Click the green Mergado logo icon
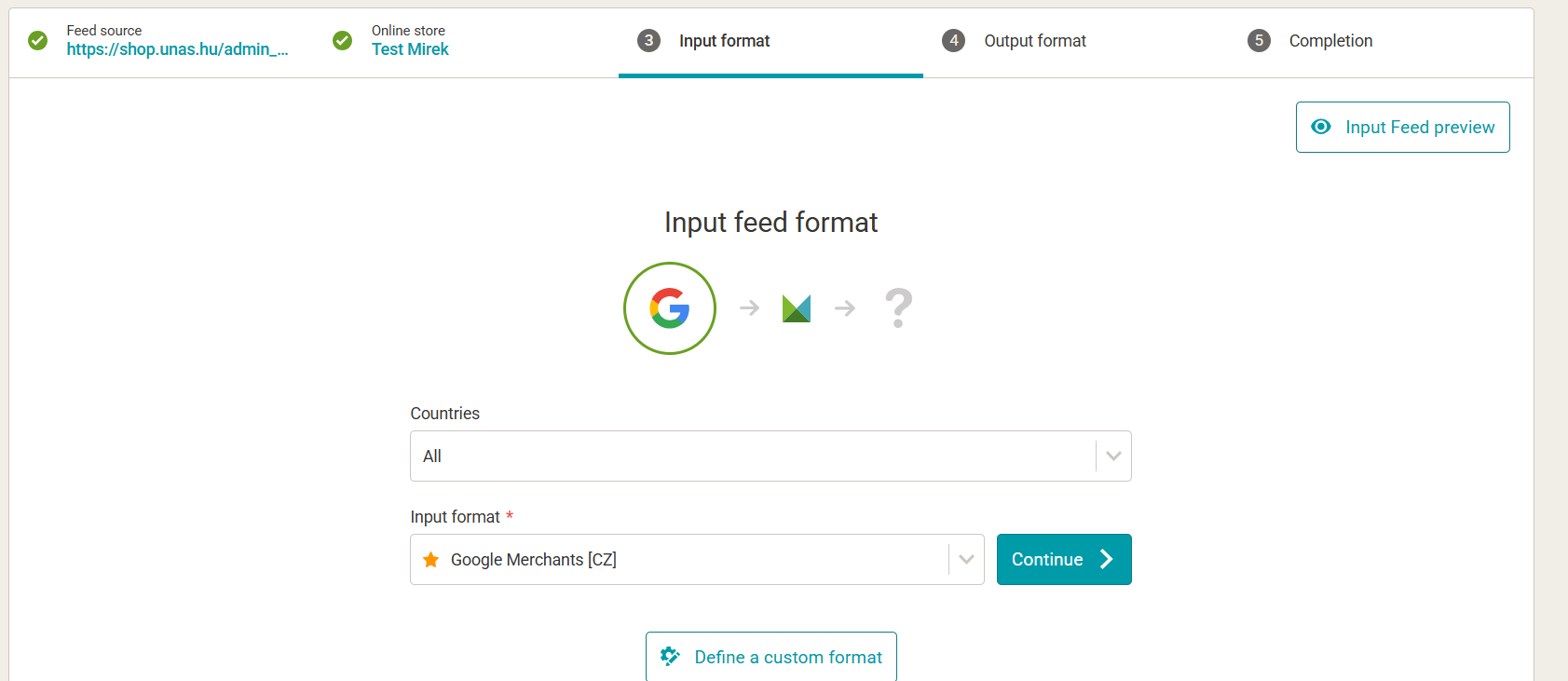Image resolution: width=1568 pixels, height=681 pixels. click(x=796, y=308)
